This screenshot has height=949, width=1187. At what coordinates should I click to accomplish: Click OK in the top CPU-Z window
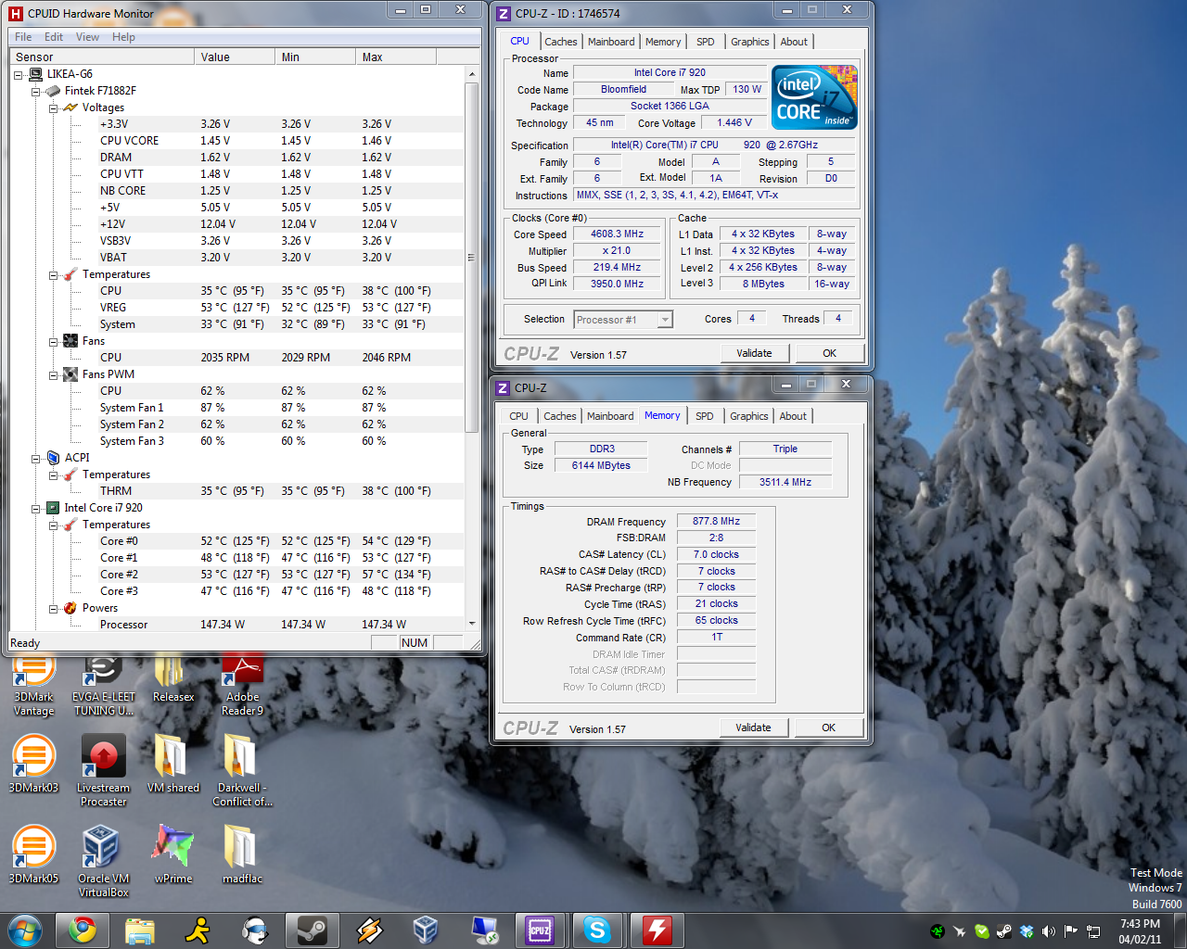click(x=830, y=353)
